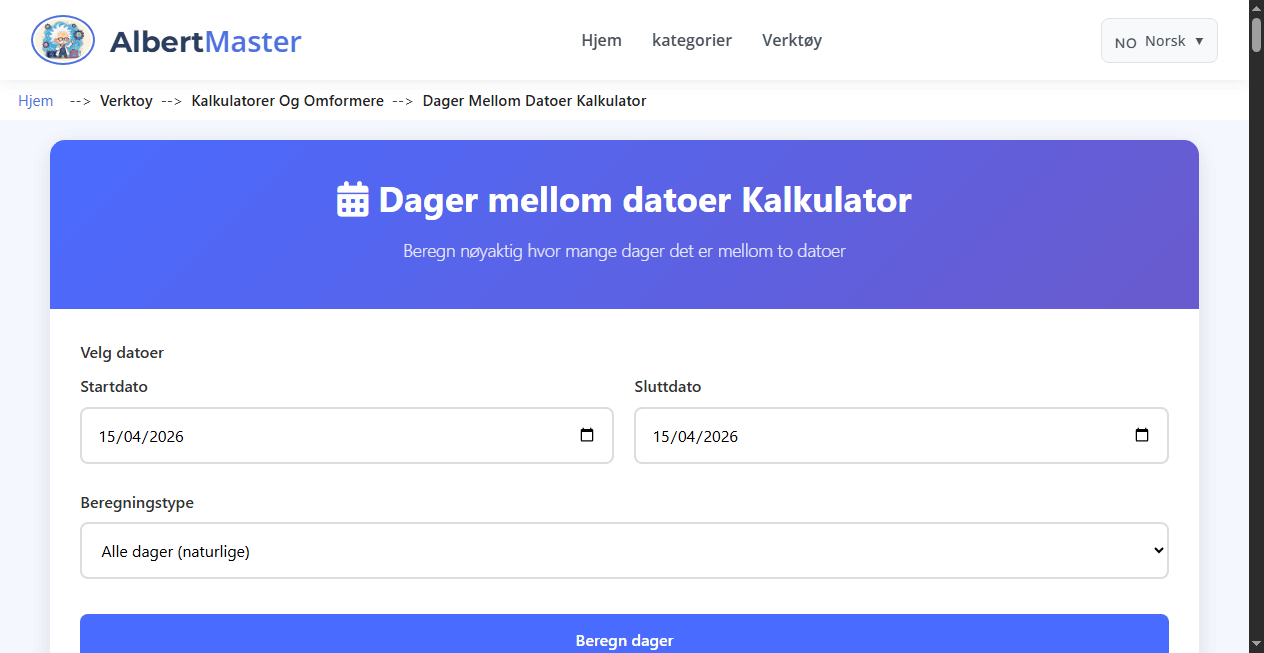
Task: Click the AlbertMaster brand name
Action: (206, 41)
